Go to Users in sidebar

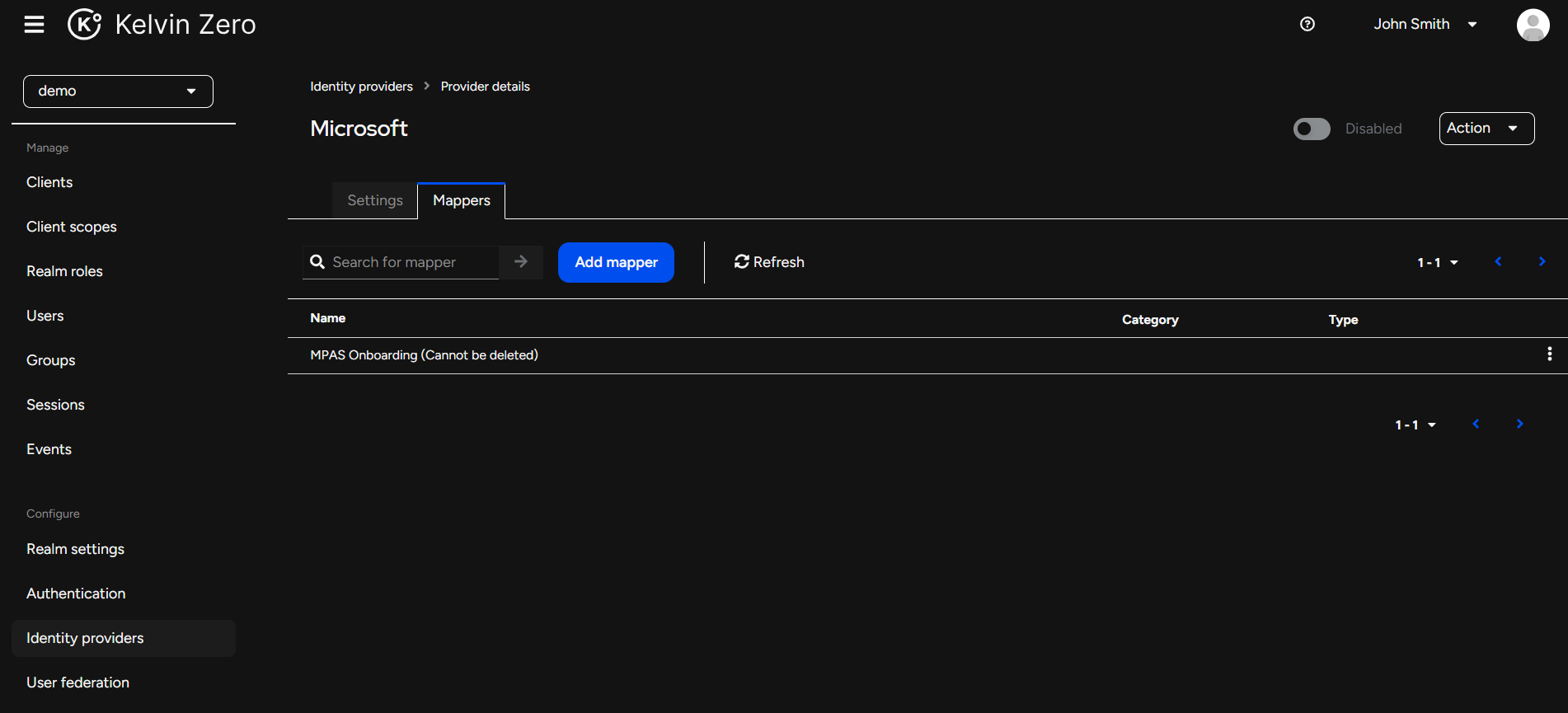(45, 316)
